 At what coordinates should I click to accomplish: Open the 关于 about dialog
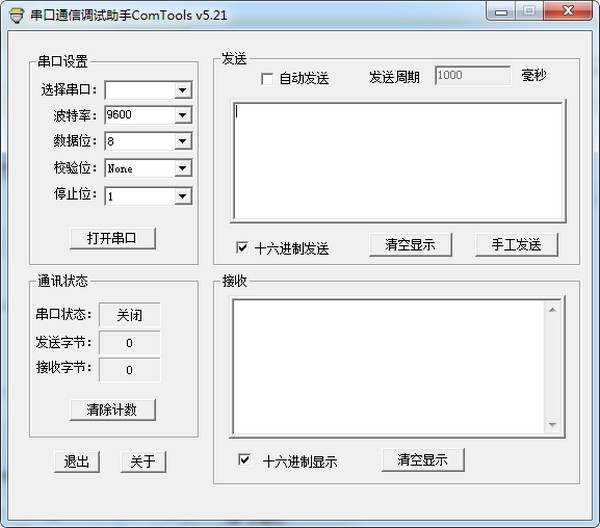coord(143,462)
